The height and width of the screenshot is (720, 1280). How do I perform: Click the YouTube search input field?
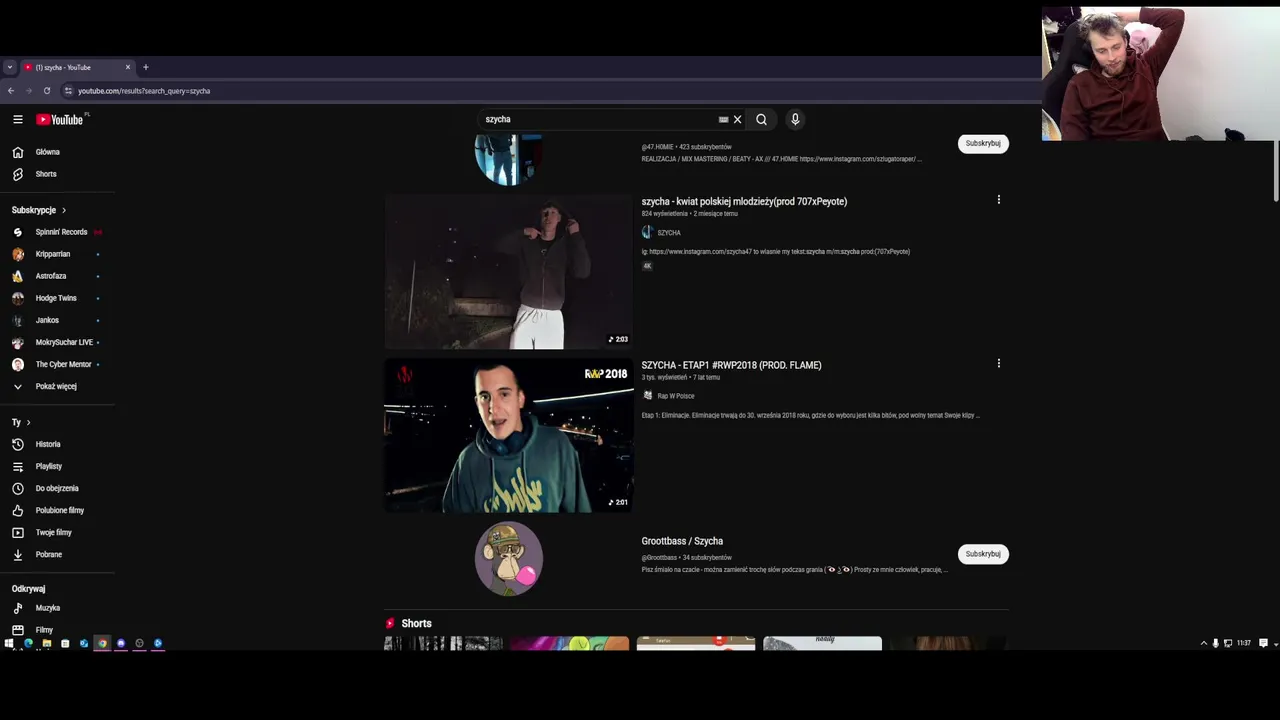click(598, 119)
